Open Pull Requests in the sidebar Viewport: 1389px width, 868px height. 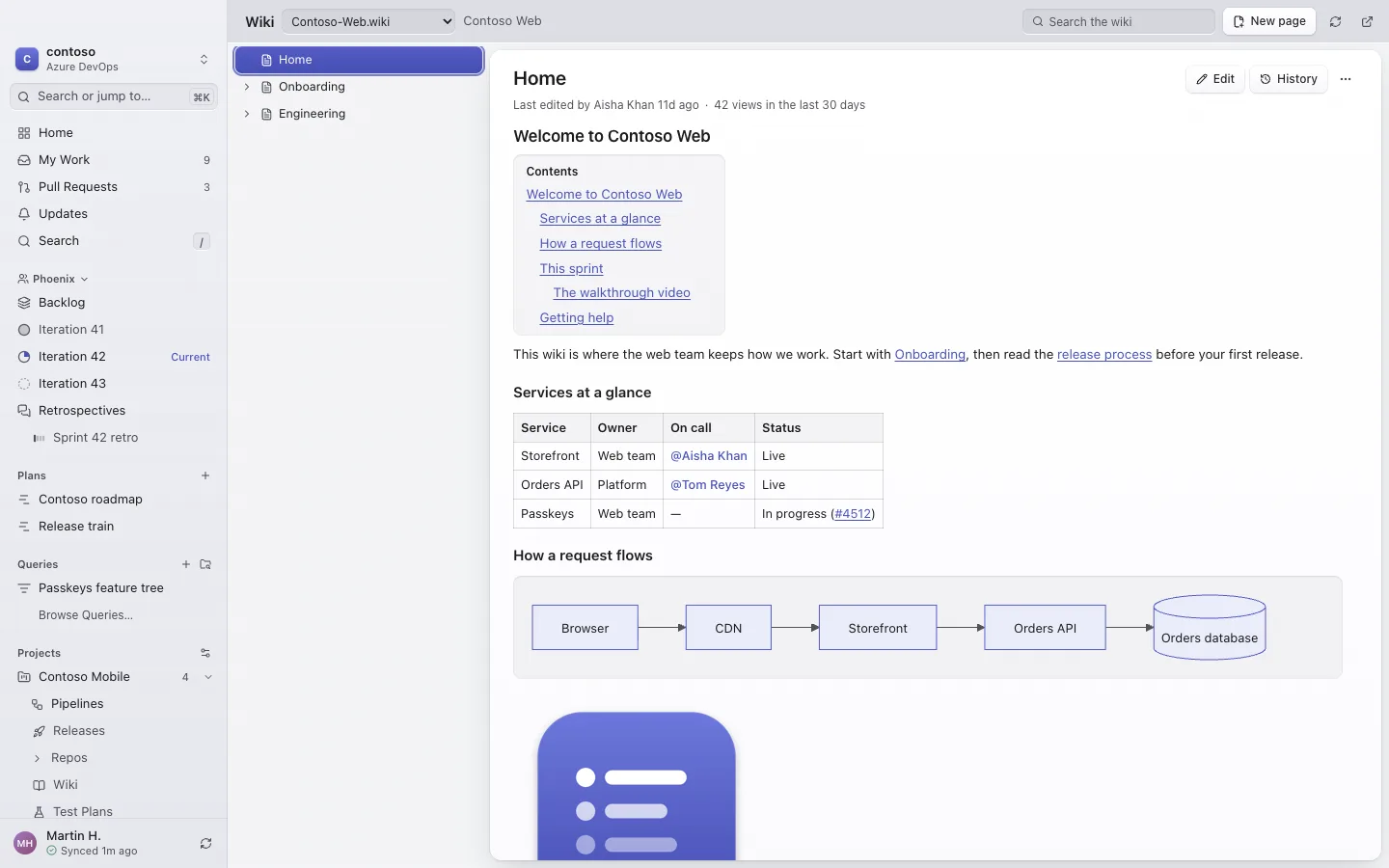click(114, 187)
